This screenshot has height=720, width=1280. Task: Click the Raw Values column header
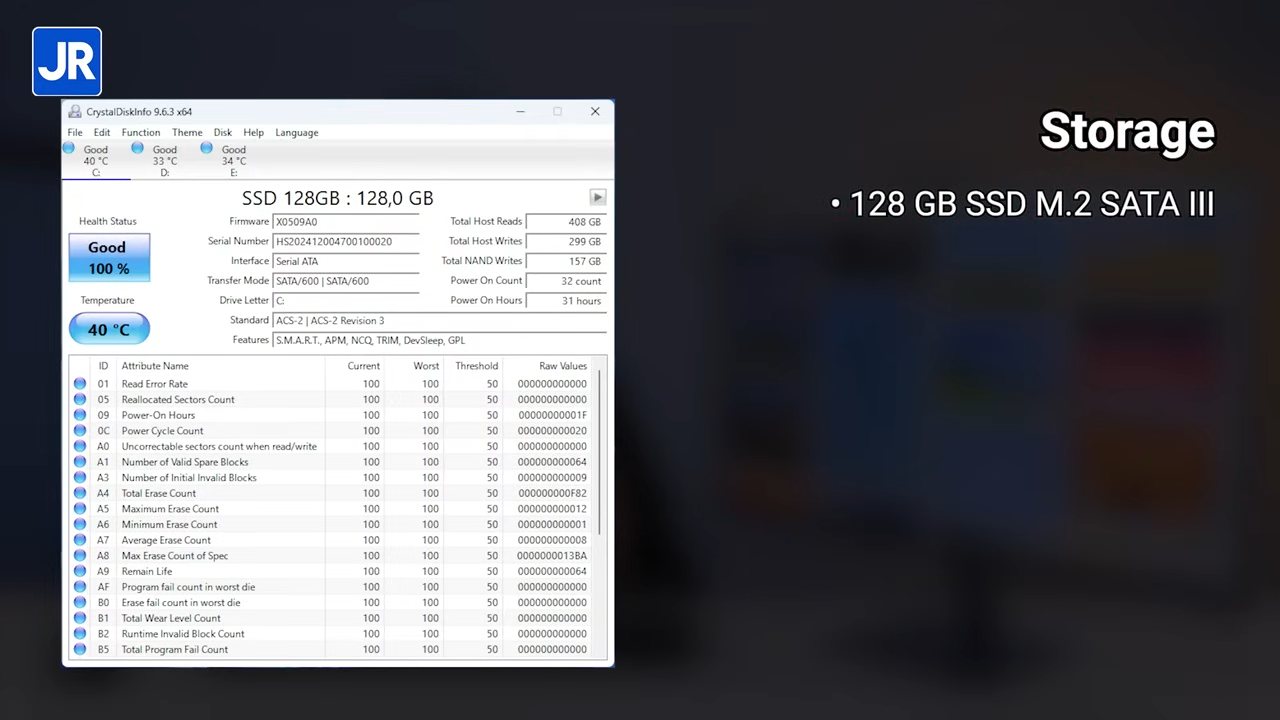tap(562, 366)
